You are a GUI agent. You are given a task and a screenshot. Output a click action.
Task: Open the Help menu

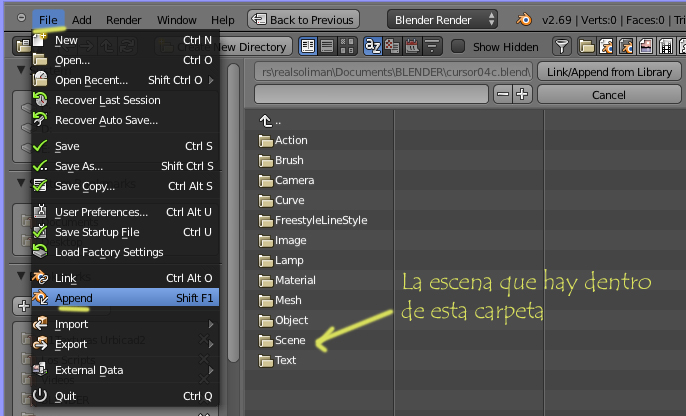pyautogui.click(x=223, y=20)
